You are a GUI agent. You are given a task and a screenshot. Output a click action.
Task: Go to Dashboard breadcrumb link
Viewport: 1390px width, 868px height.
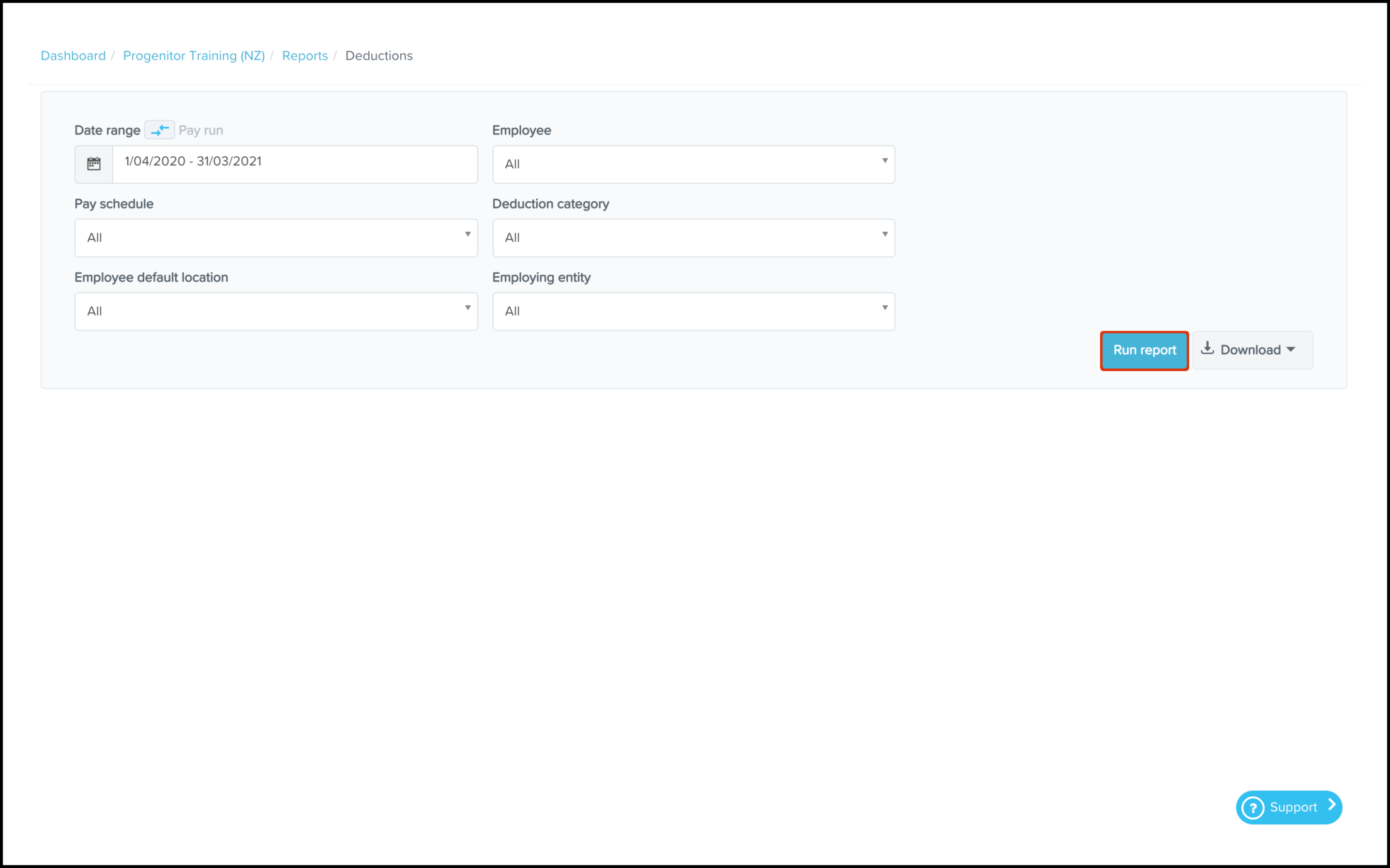73,56
